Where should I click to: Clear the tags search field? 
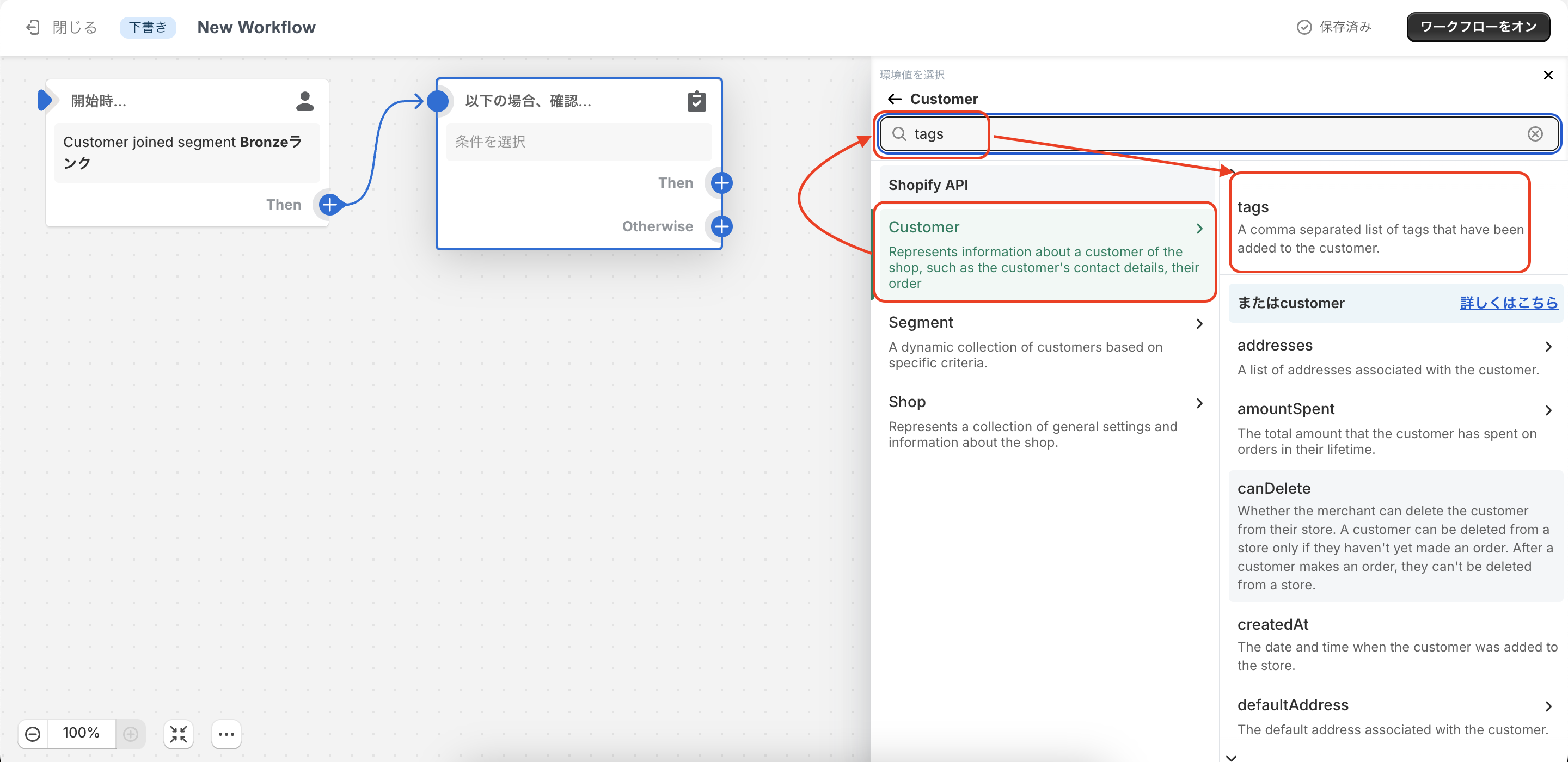pos(1535,134)
